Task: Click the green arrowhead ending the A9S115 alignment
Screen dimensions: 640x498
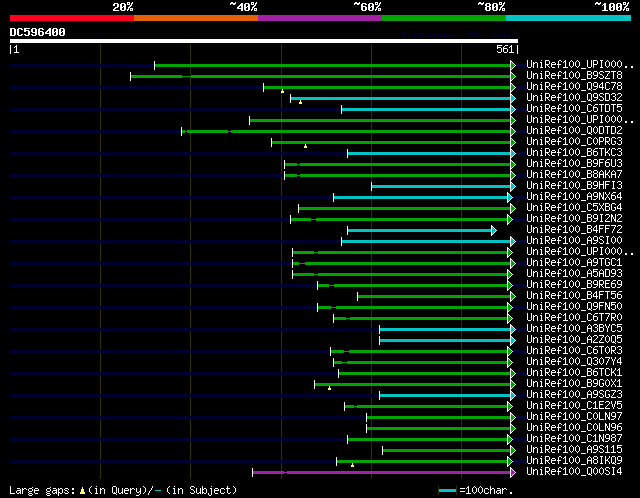Action: (x=513, y=451)
